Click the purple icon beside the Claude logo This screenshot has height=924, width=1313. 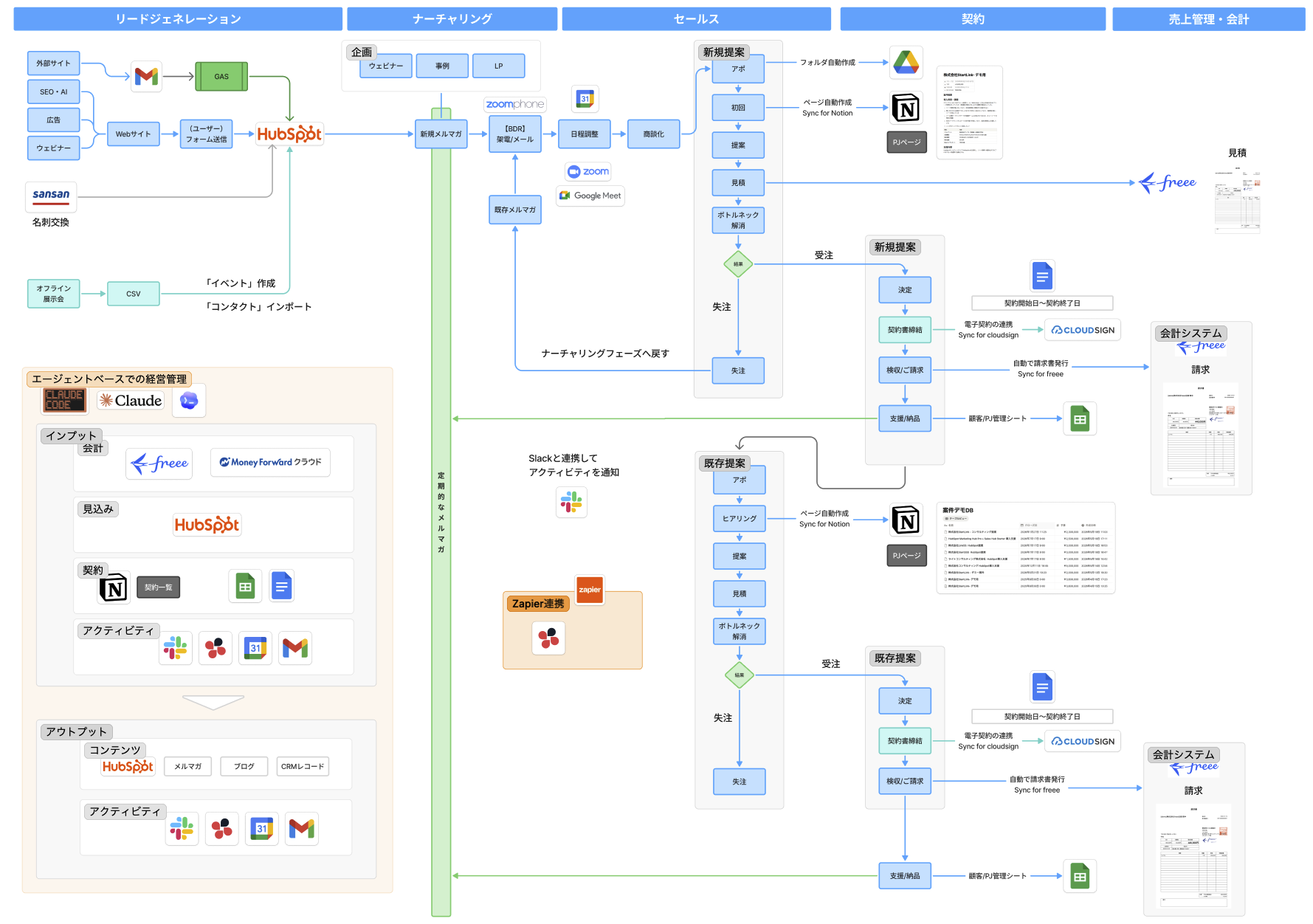point(189,401)
